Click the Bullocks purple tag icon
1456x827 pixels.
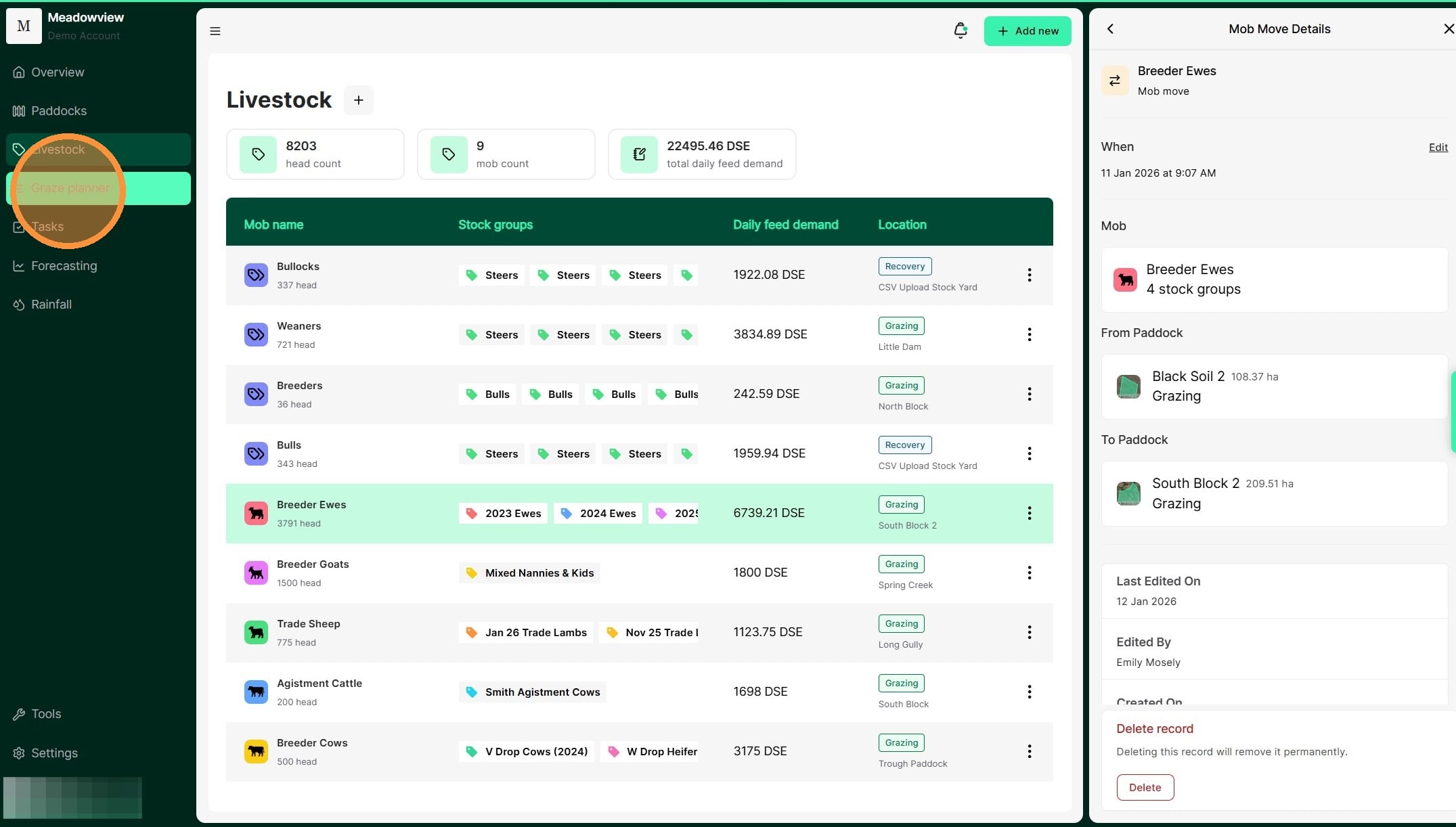coord(256,275)
